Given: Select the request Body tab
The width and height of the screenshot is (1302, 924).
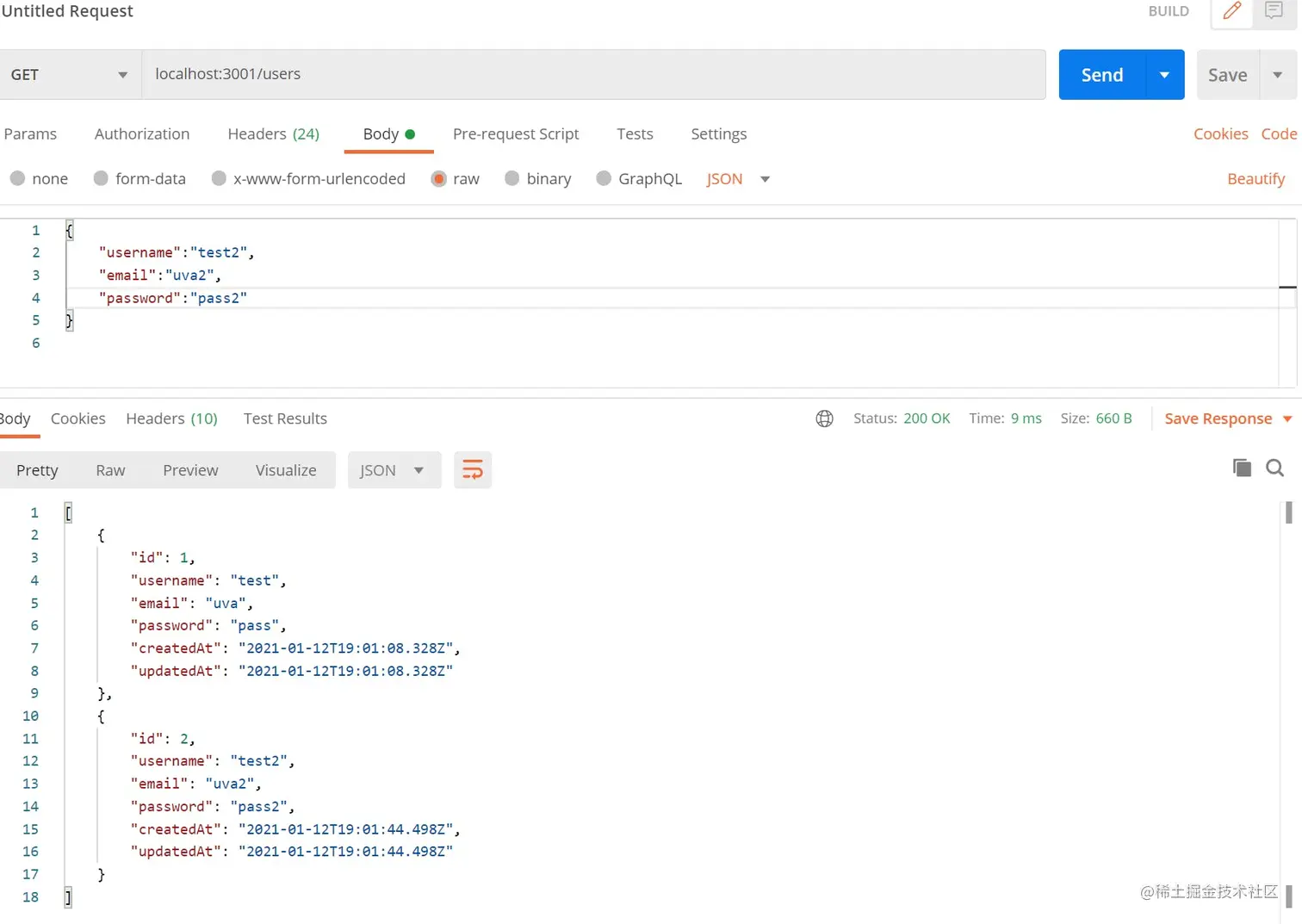Looking at the screenshot, I should [x=388, y=134].
